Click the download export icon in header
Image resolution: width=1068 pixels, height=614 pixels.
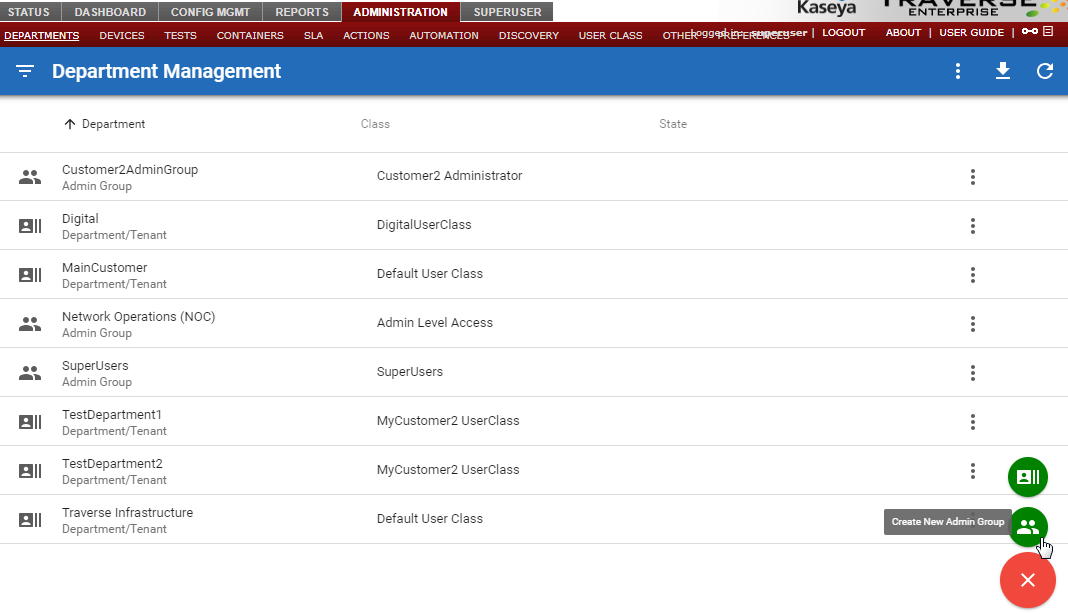click(1003, 71)
